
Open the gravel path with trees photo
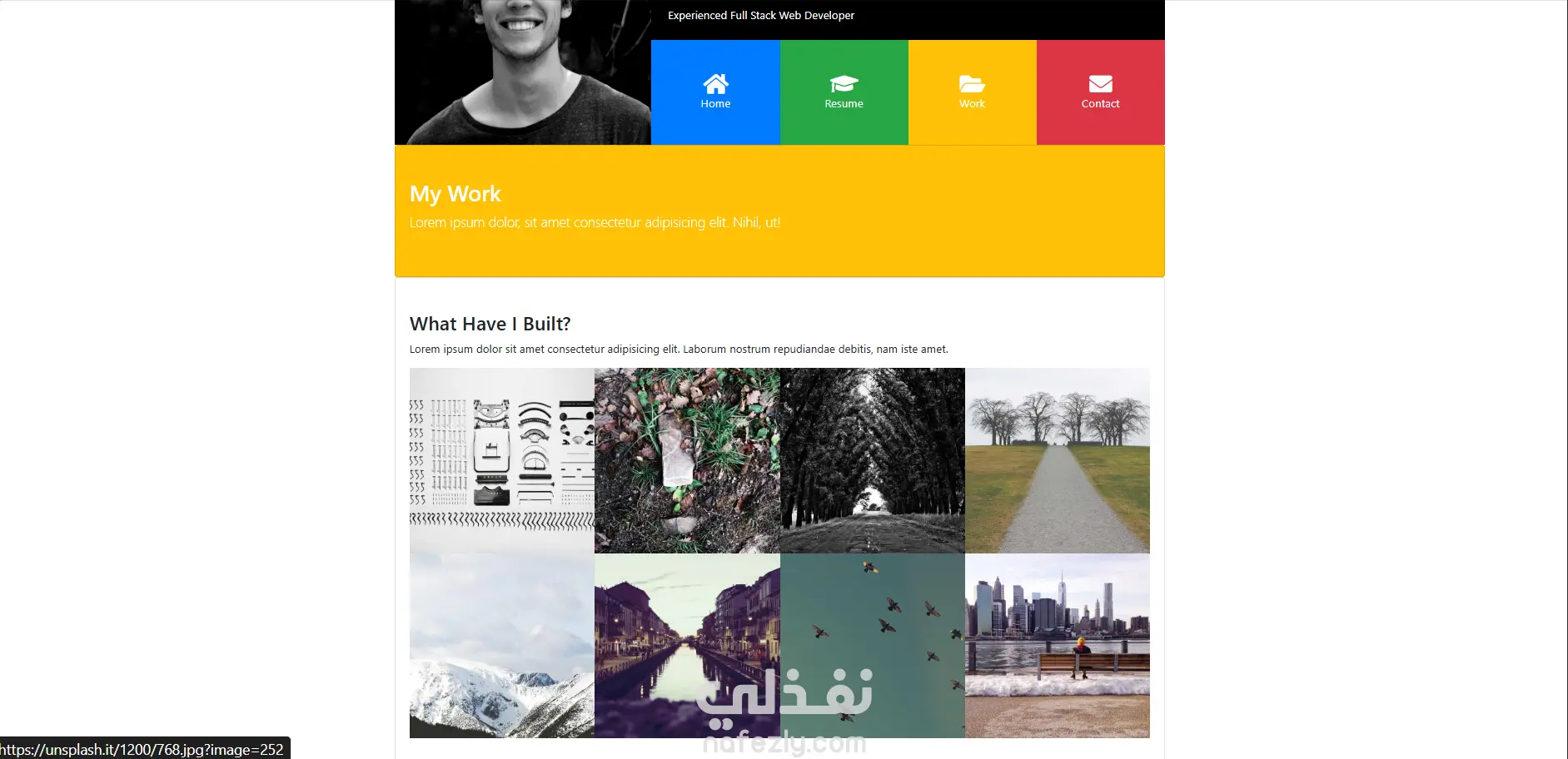[1058, 460]
